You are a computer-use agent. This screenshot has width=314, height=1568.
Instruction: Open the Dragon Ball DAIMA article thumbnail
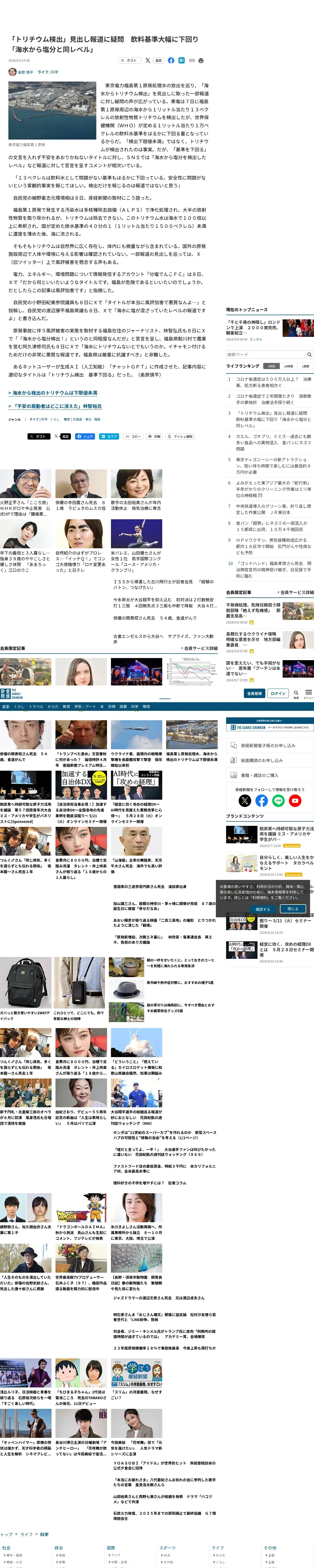click(81, 1207)
